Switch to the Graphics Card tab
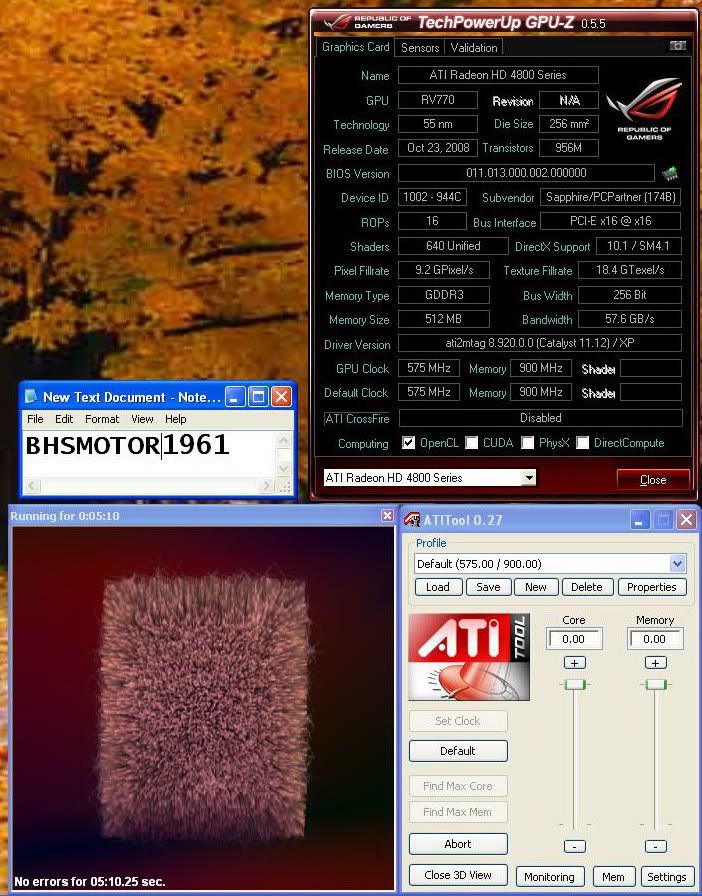Viewport: 702px width, 896px height. [x=355, y=47]
